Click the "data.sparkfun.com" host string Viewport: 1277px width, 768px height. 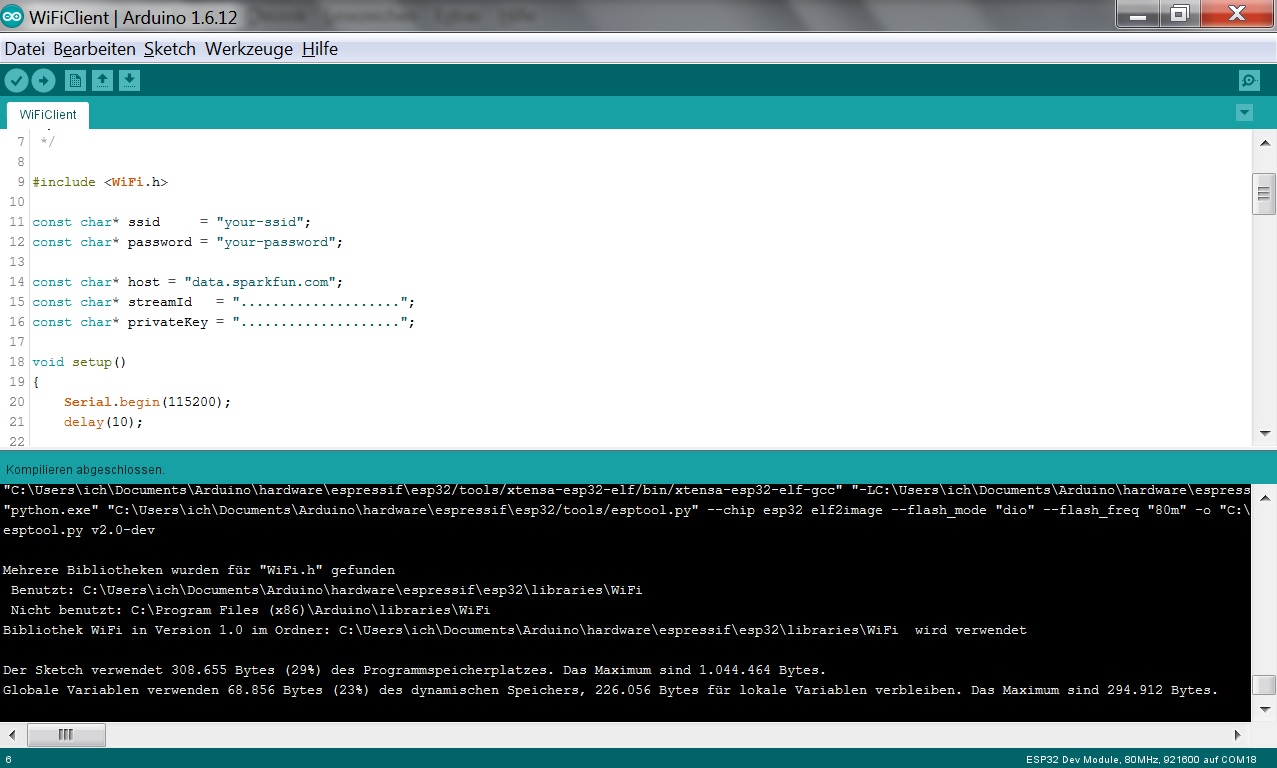tap(260, 282)
